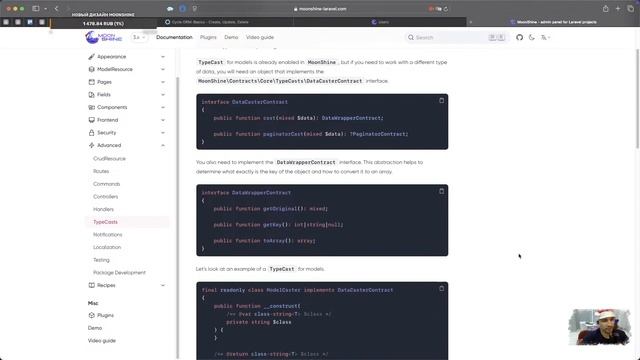Open the language switcher dropdown
The width and height of the screenshot is (640, 360).
click(545, 37)
